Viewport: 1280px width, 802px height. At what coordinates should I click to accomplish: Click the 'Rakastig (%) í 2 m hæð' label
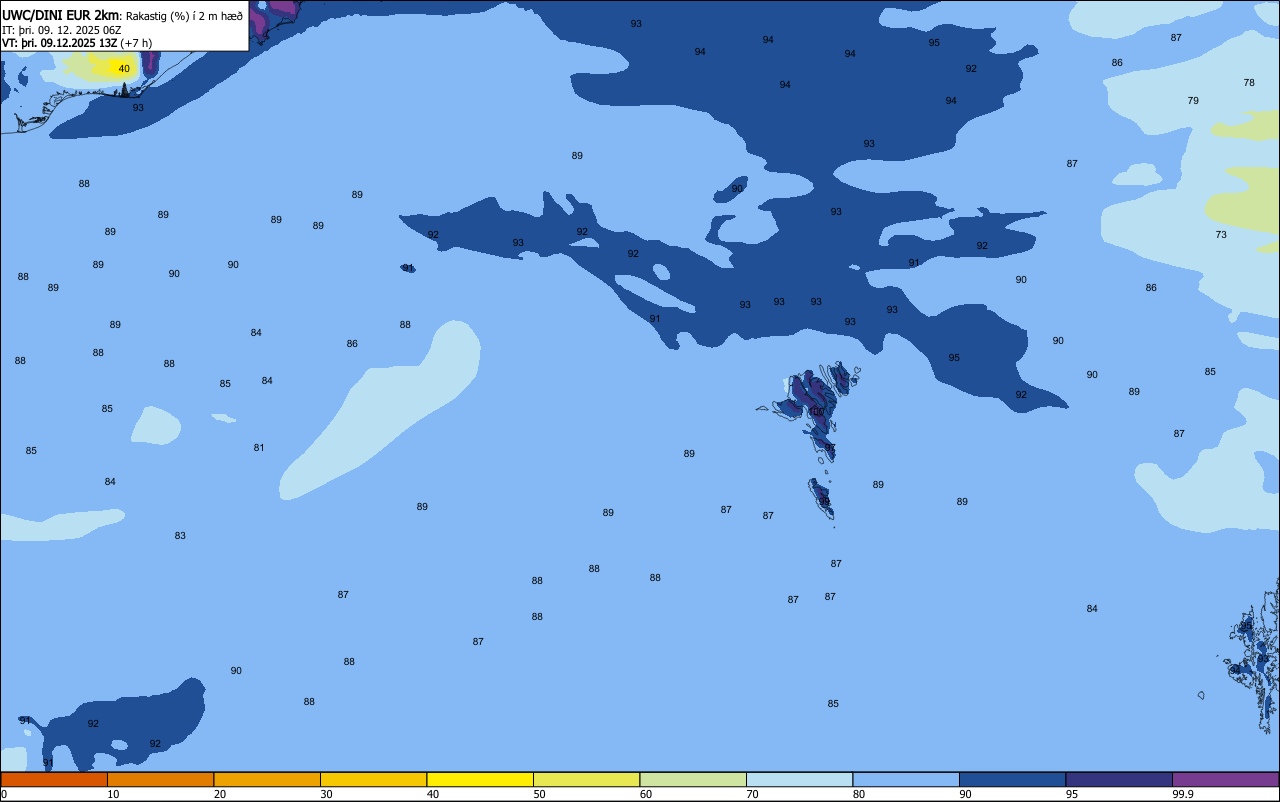[184, 16]
